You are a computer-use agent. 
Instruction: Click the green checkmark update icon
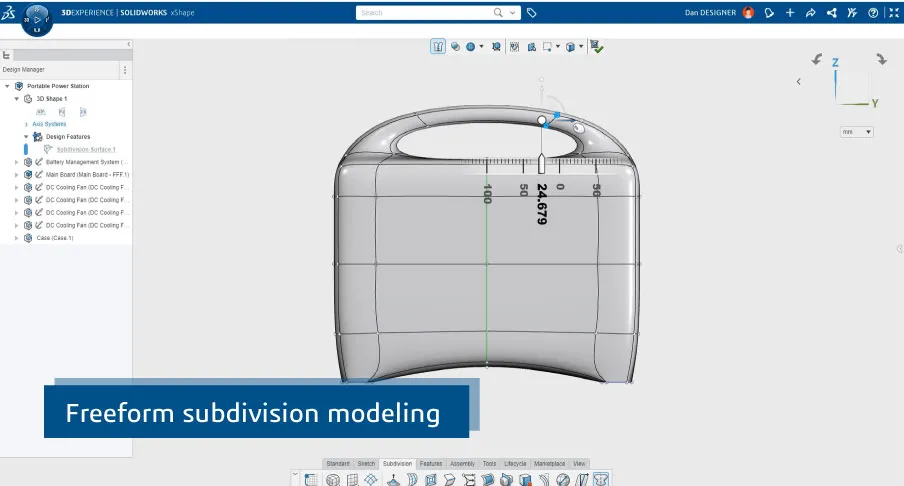coord(596,46)
